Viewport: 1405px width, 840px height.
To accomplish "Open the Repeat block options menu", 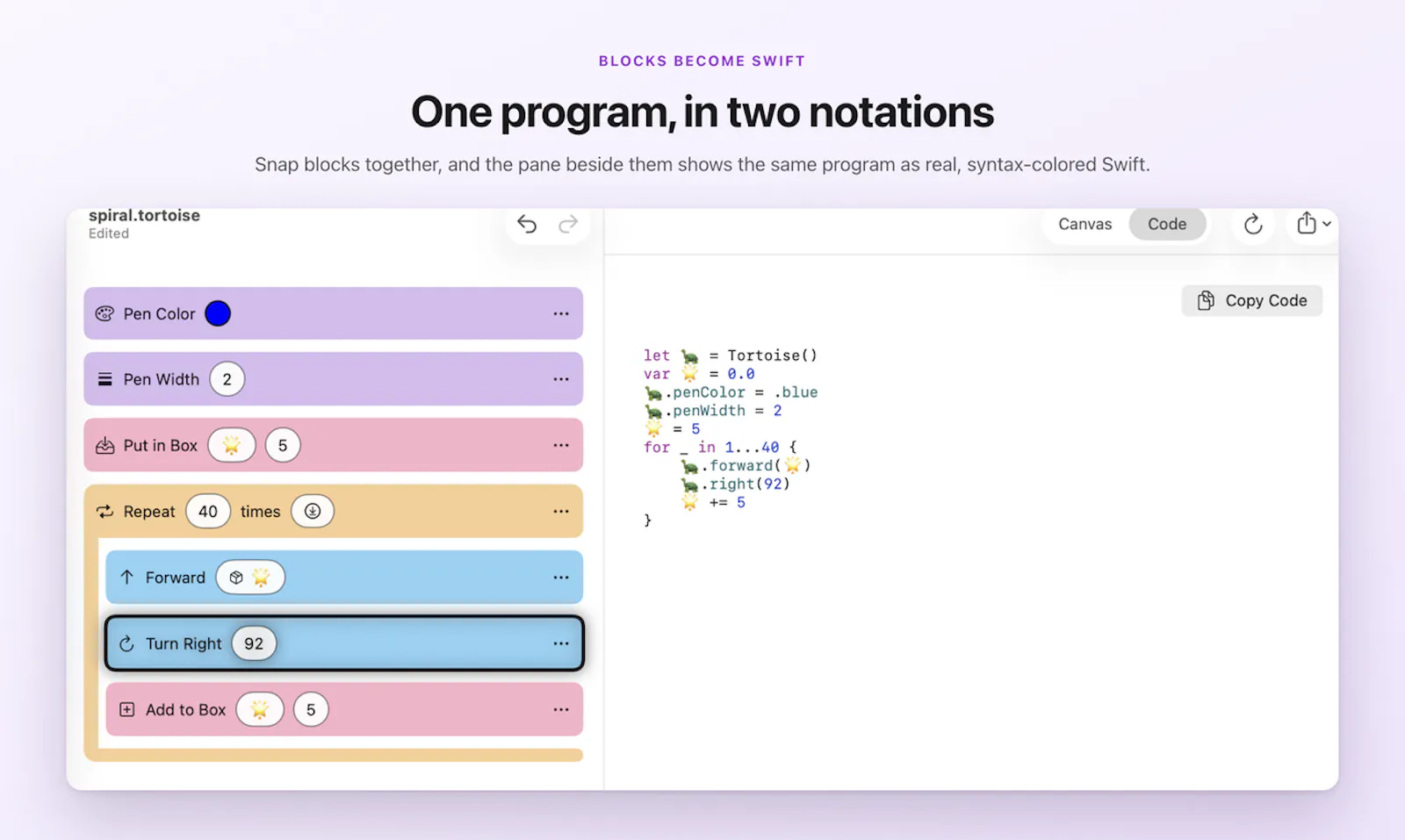I will point(561,512).
